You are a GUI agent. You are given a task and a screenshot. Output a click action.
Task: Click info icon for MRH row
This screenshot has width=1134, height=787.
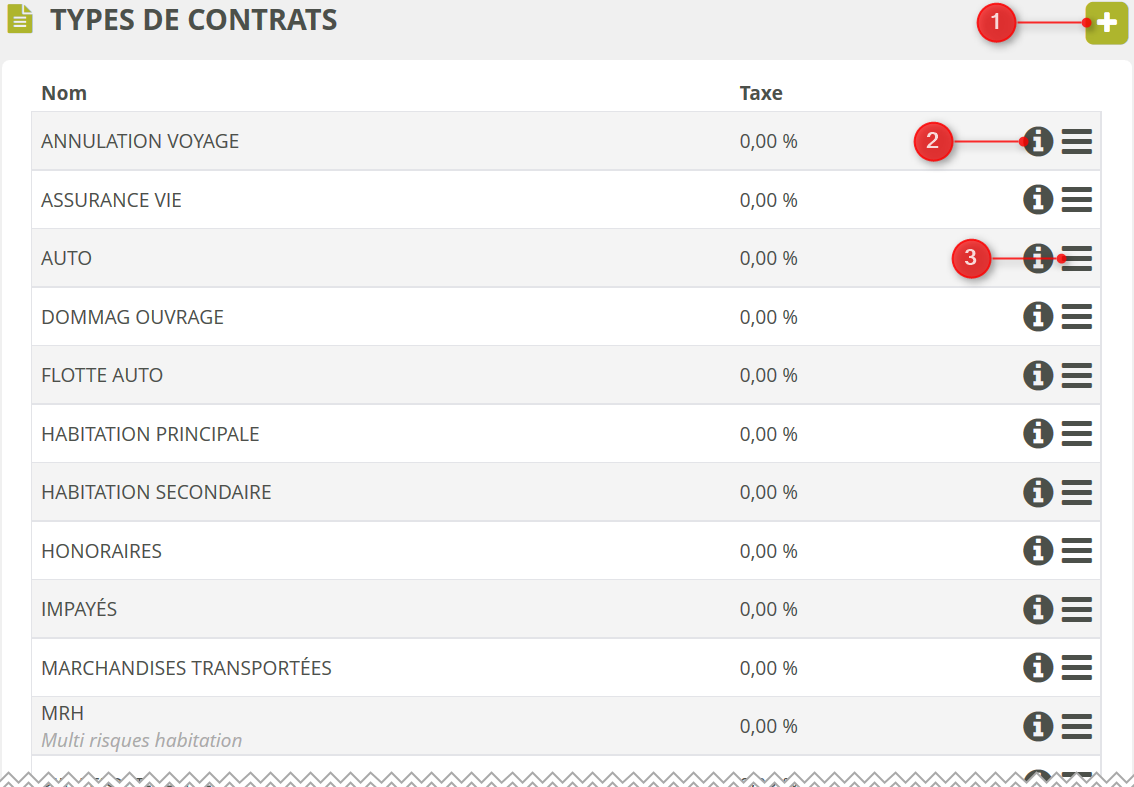[x=1038, y=726]
